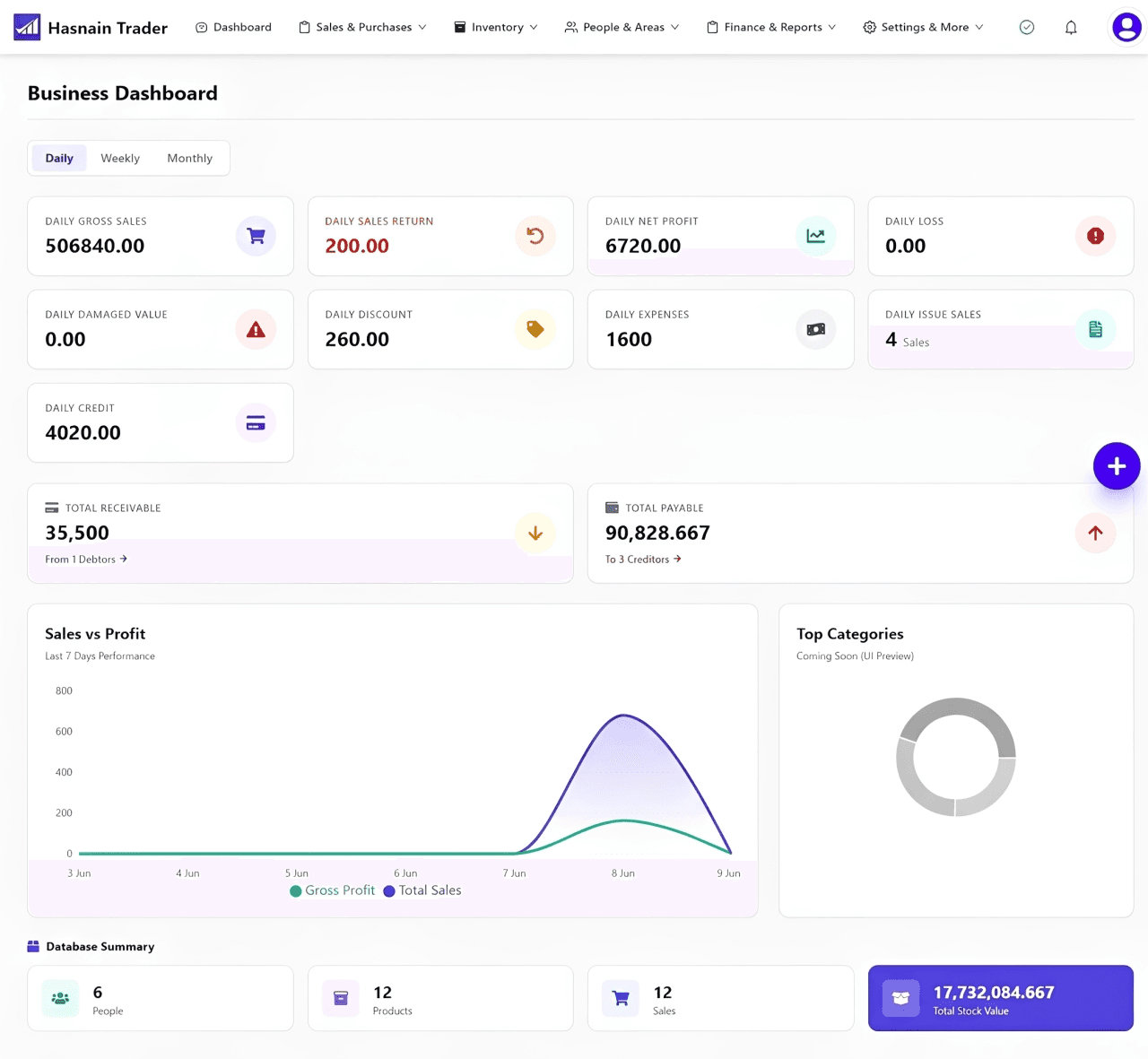Click the Products box icon in summary
1148x1059 pixels.
click(x=341, y=998)
